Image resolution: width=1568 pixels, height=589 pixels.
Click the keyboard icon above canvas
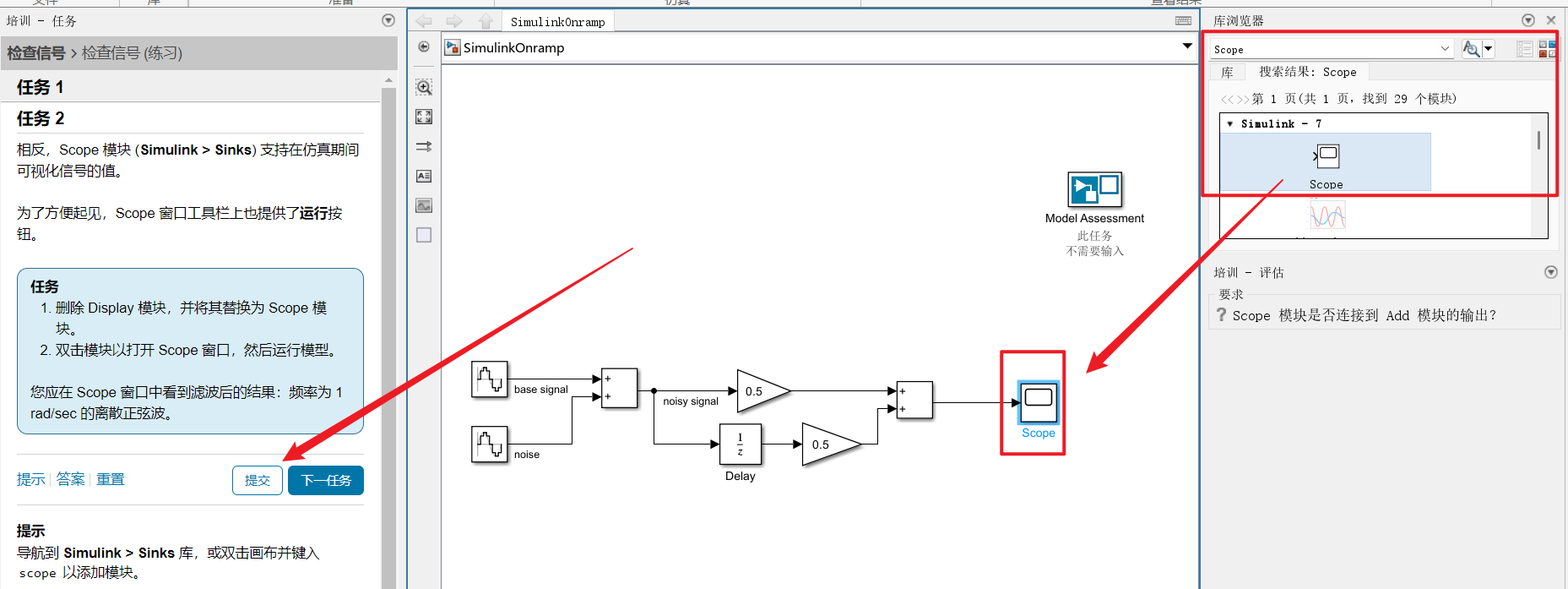(x=1184, y=21)
